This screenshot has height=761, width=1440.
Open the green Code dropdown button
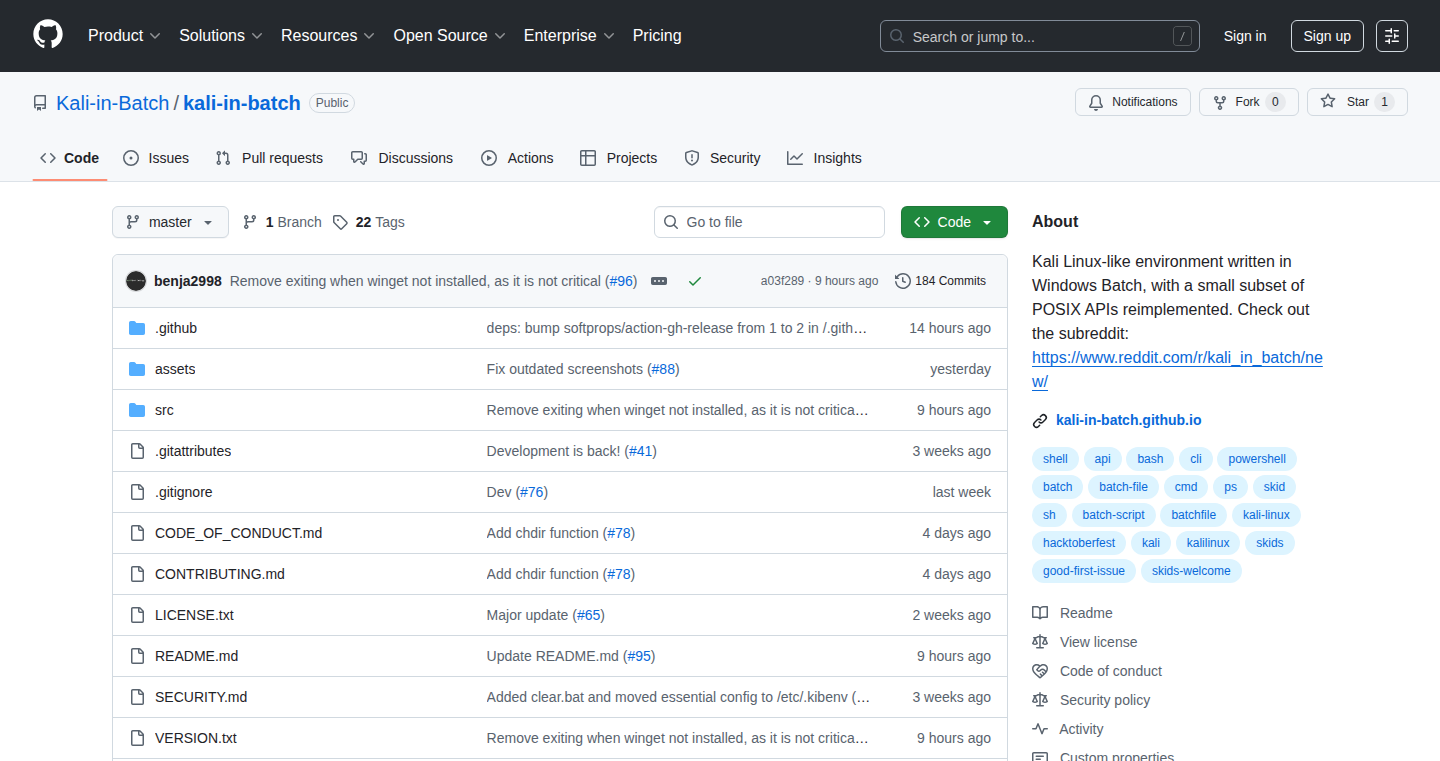tap(954, 222)
